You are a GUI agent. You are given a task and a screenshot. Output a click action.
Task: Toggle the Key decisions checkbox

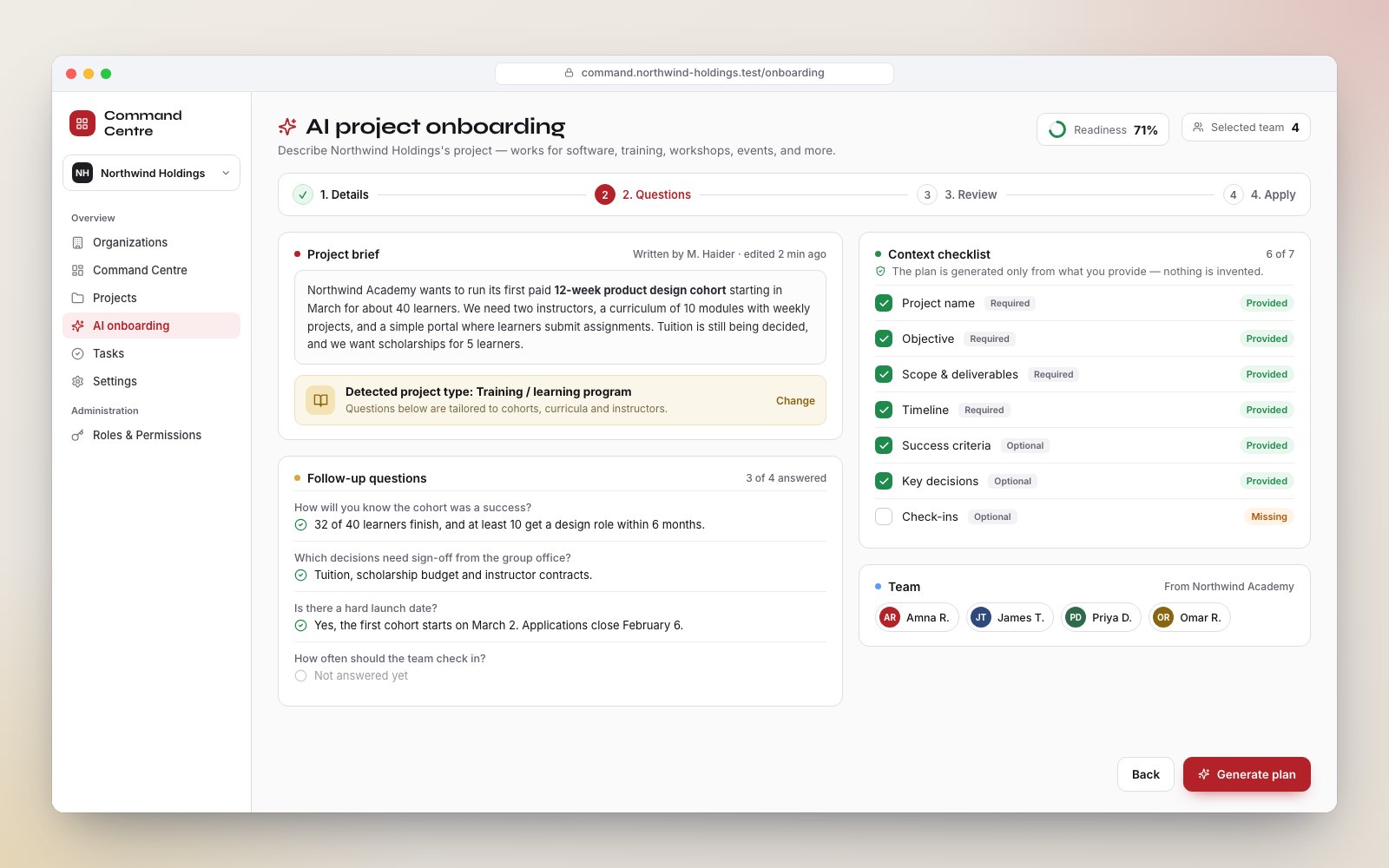click(884, 481)
